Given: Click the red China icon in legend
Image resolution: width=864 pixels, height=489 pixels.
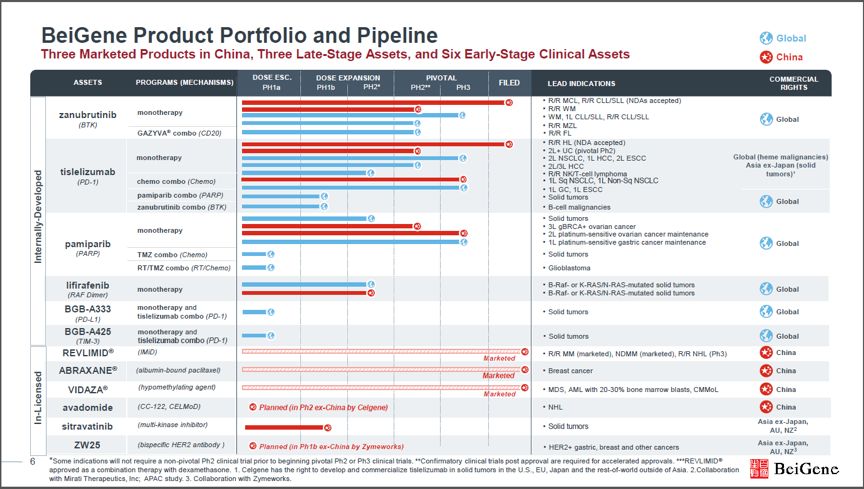Looking at the screenshot, I should [x=766, y=57].
